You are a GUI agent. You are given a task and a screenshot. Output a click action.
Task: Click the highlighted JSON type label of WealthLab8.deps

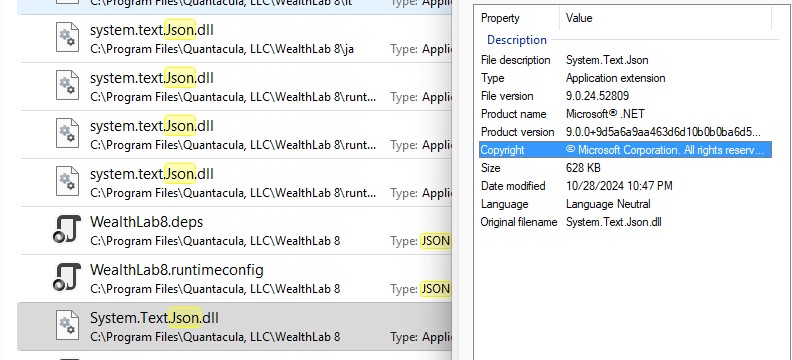point(435,241)
